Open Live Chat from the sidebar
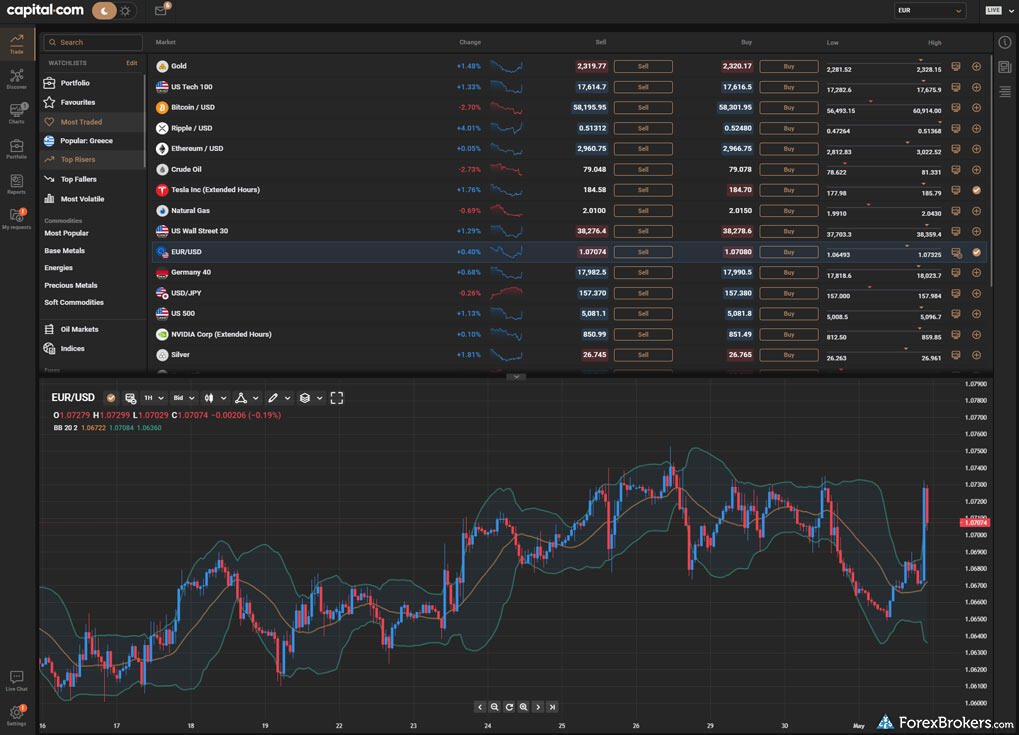1019x735 pixels. coord(17,680)
